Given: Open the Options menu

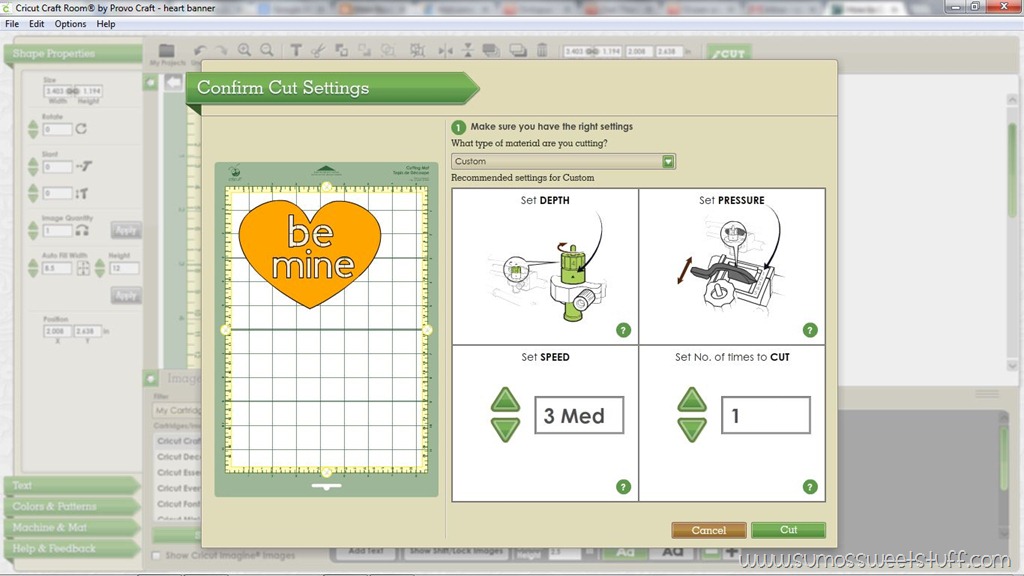Looking at the screenshot, I should [x=70, y=24].
